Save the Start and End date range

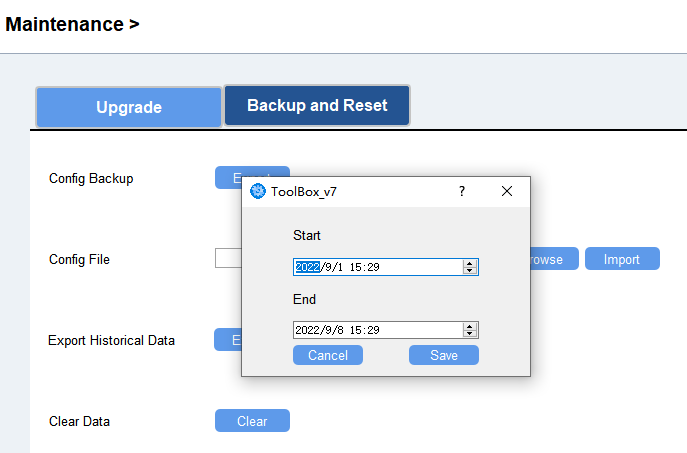[443, 355]
